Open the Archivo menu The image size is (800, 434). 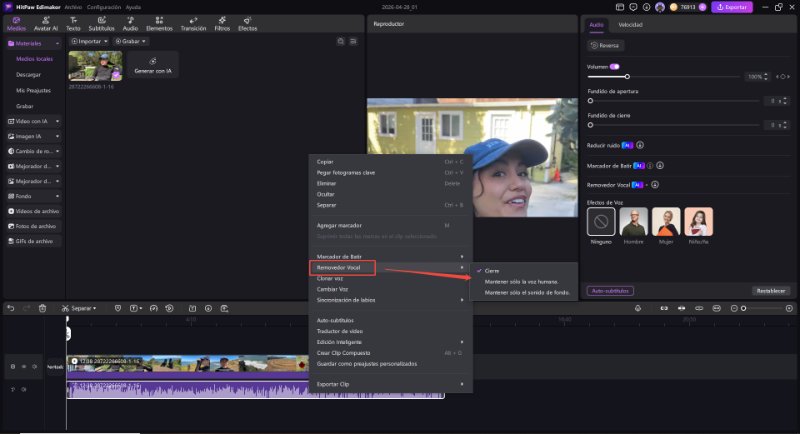click(73, 7)
